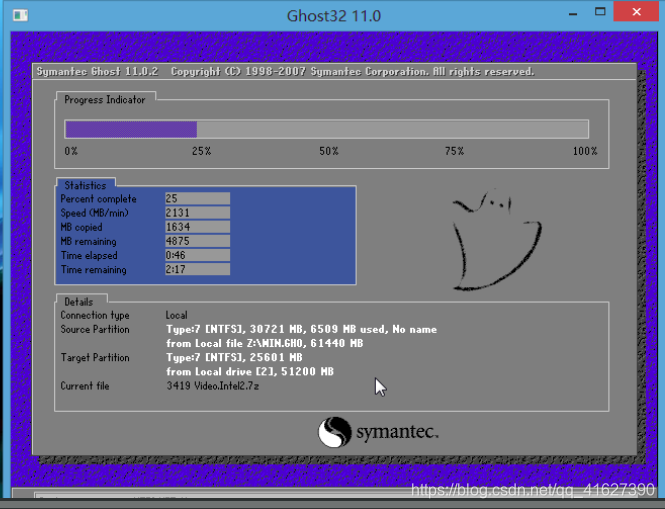Click the 'Speed (MB/min)' label
This screenshot has height=509, width=665.
click(94, 213)
